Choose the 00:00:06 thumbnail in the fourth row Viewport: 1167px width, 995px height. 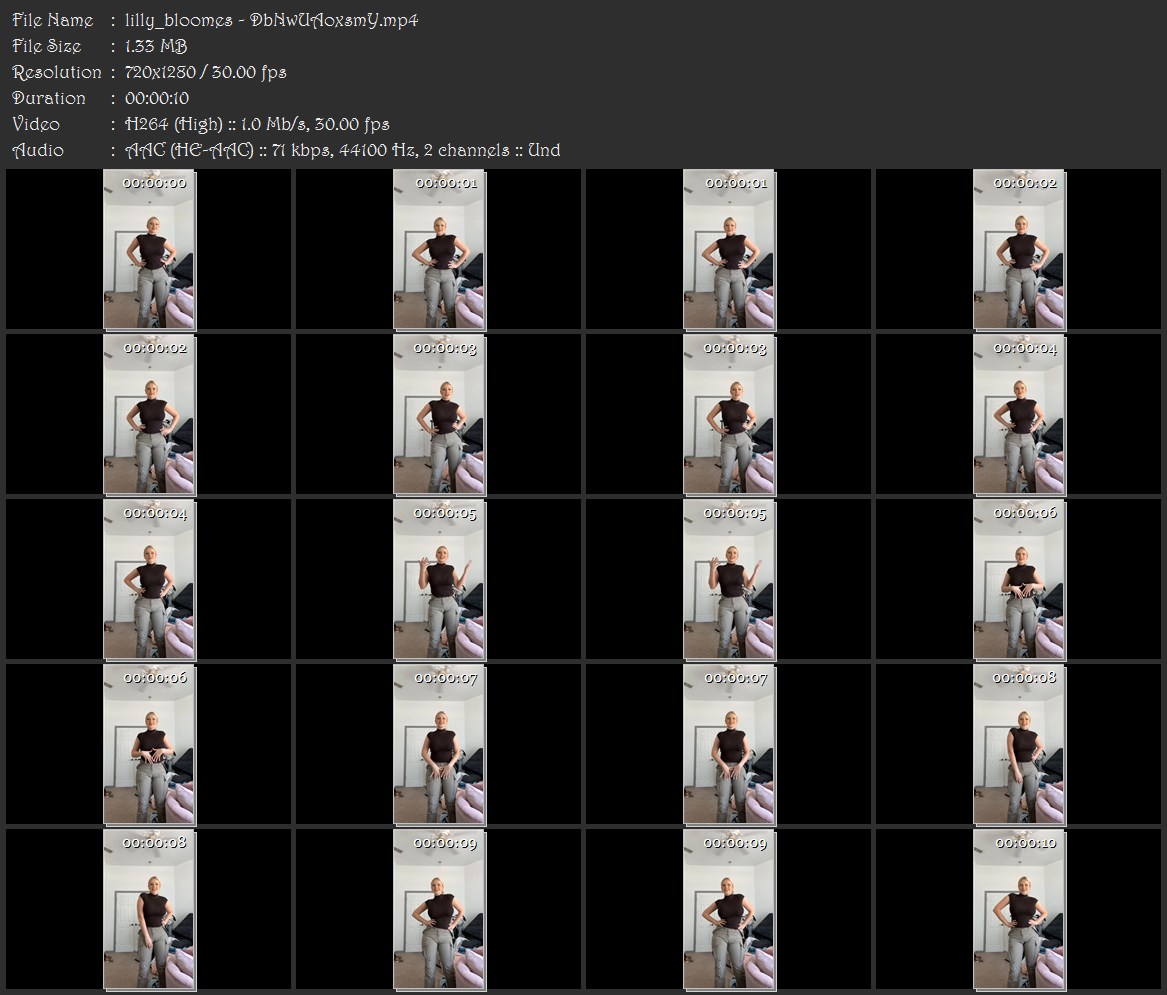pyautogui.click(x=149, y=744)
